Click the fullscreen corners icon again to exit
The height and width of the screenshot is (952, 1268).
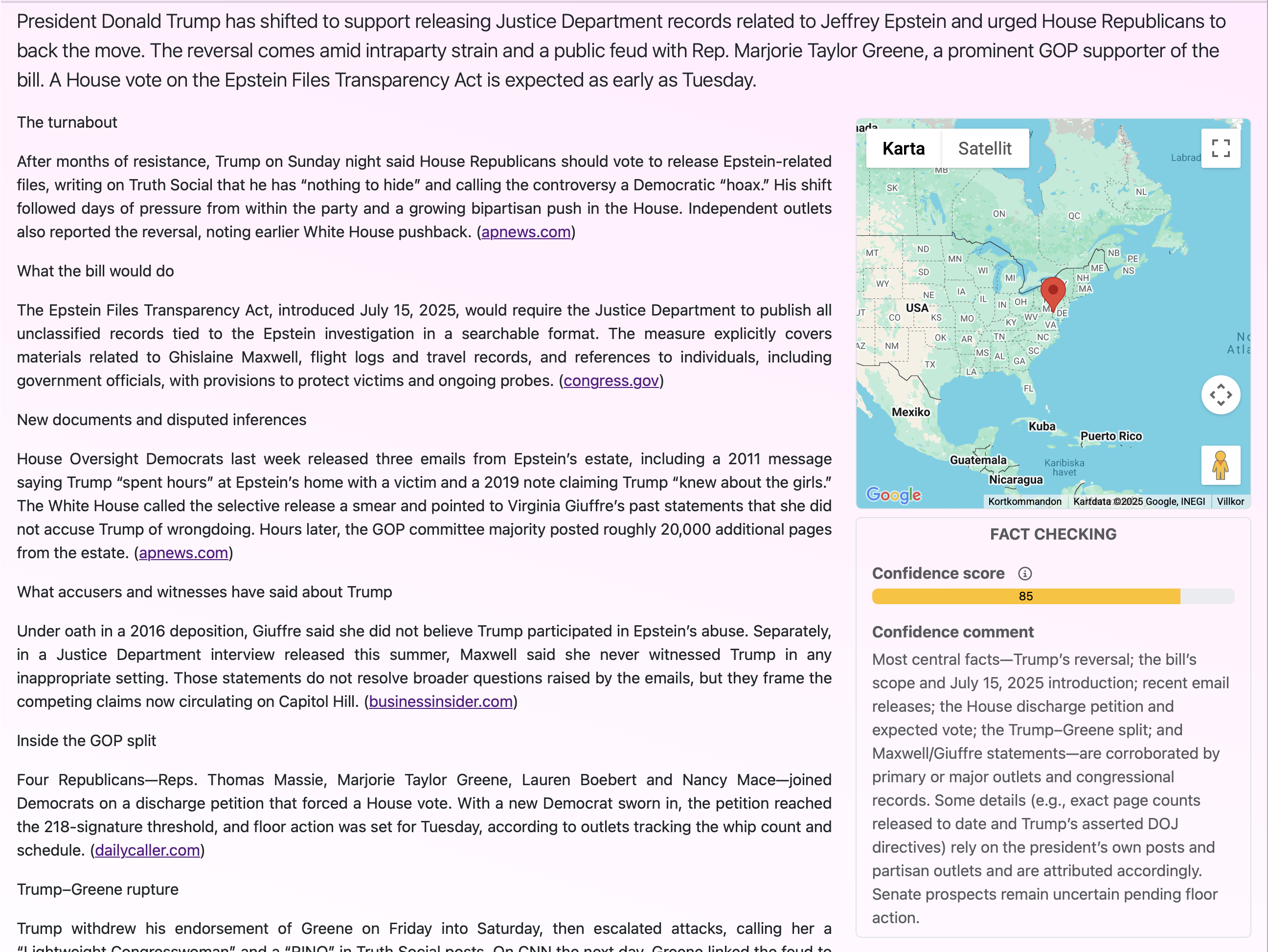[1221, 148]
